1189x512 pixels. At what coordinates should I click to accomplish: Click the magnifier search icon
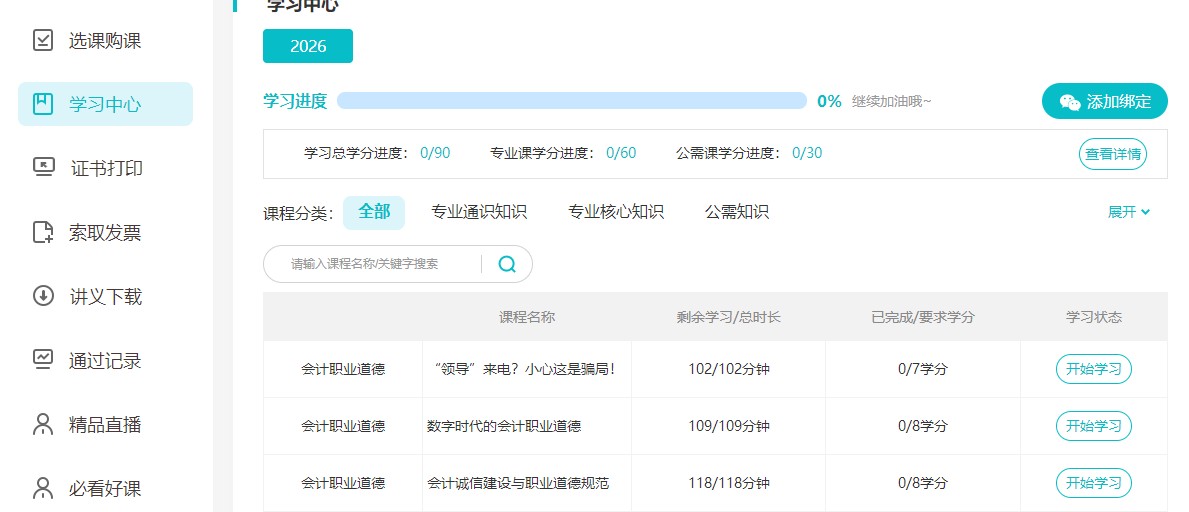click(507, 264)
